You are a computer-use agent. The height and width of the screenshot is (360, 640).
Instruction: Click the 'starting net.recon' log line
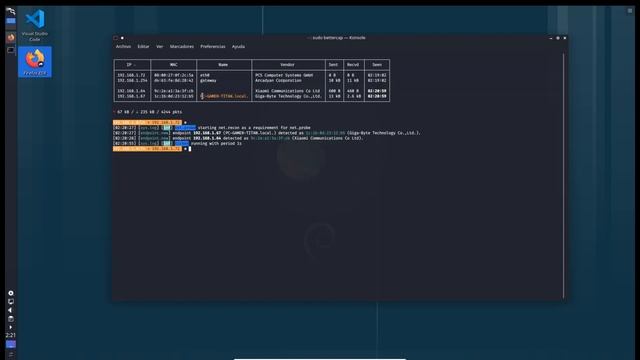click(211, 128)
